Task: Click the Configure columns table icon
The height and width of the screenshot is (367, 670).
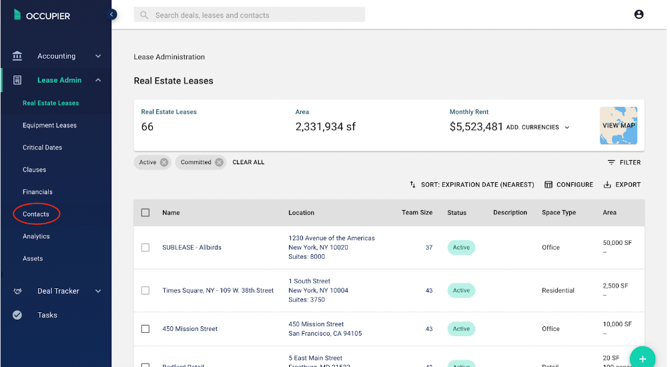Action: 548,185
